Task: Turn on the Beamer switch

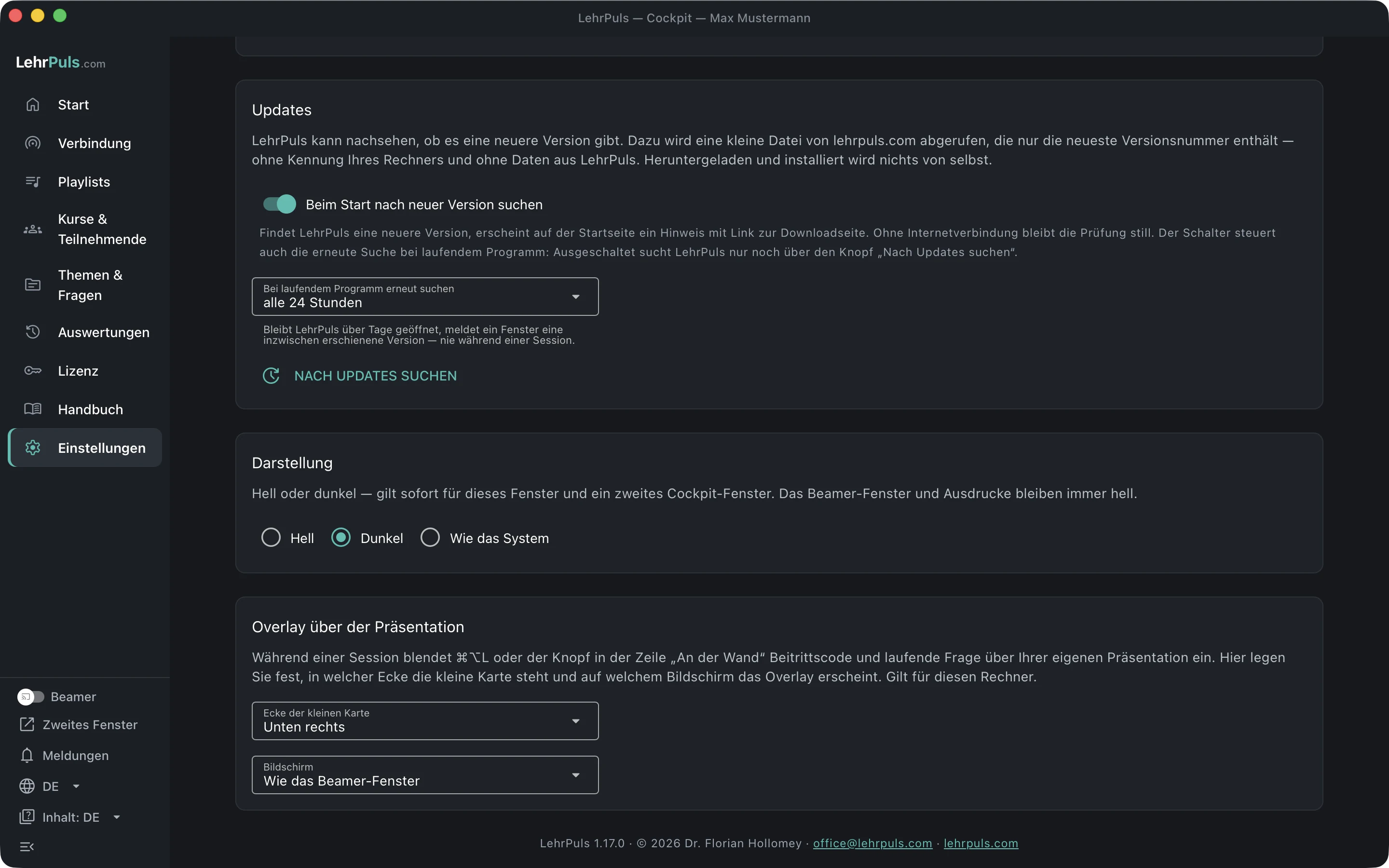Action: click(31, 696)
